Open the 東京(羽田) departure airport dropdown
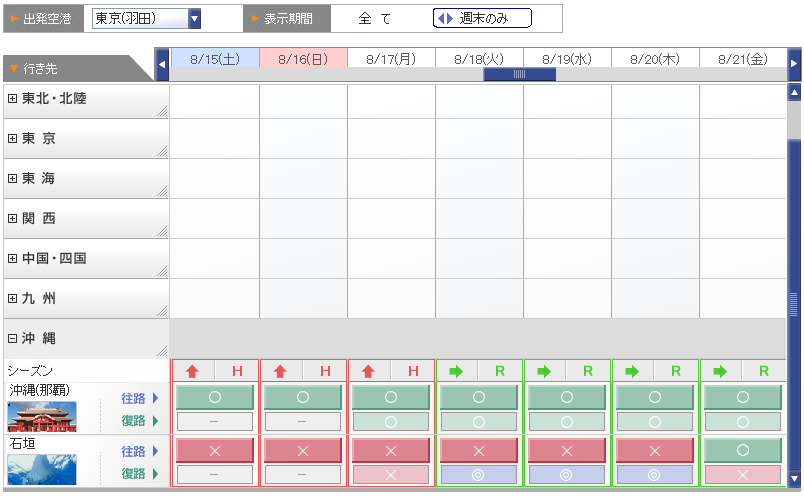Viewport: 804px width, 497px height. click(x=195, y=18)
